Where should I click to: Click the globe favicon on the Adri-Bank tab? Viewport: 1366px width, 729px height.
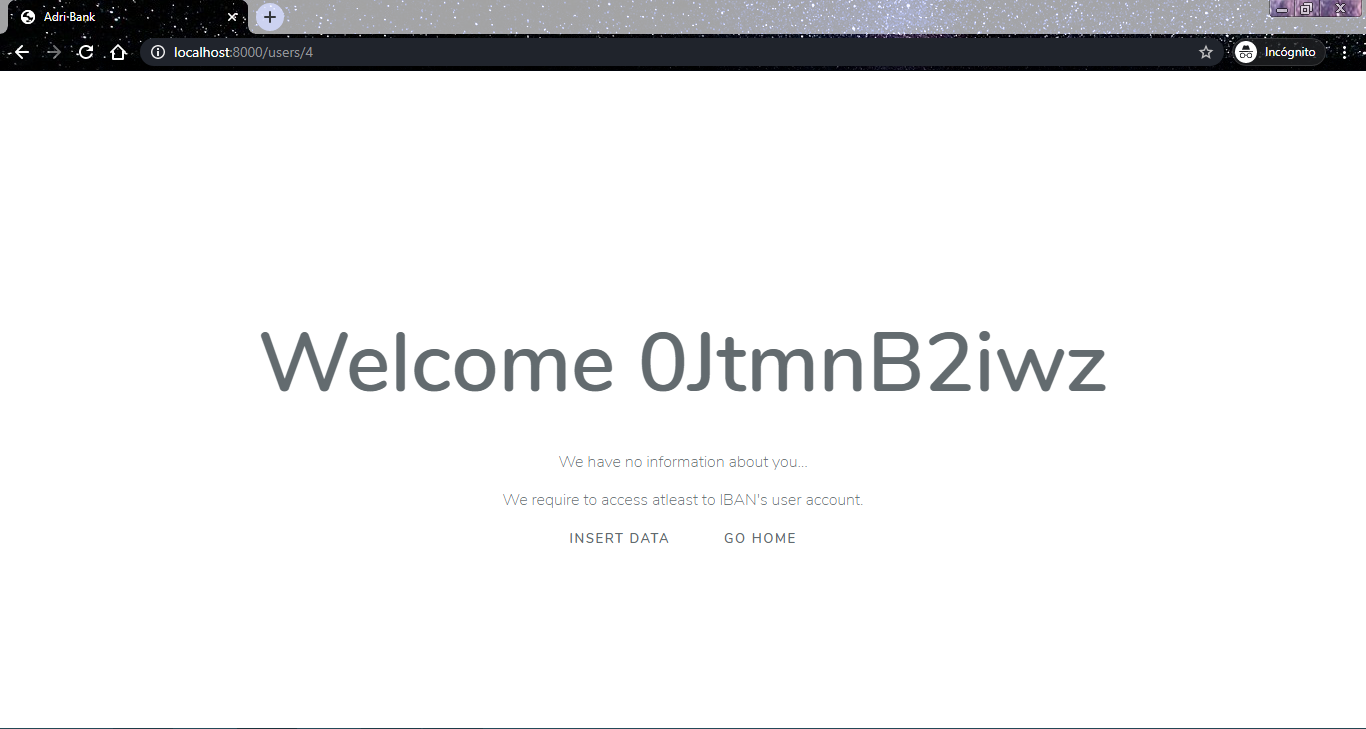pyautogui.click(x=28, y=17)
